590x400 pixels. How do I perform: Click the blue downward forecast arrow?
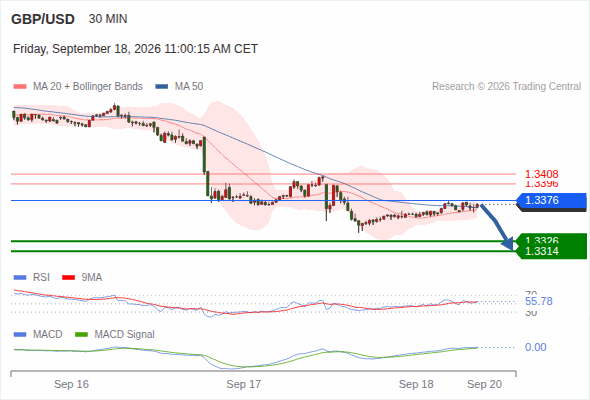click(x=497, y=227)
